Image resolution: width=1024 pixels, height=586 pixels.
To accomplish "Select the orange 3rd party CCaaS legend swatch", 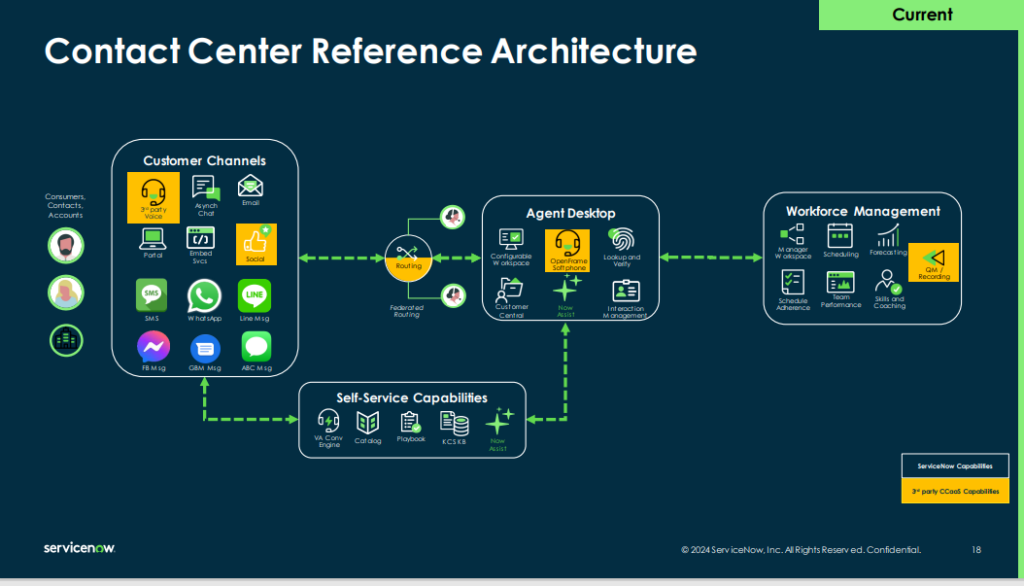I will click(955, 490).
